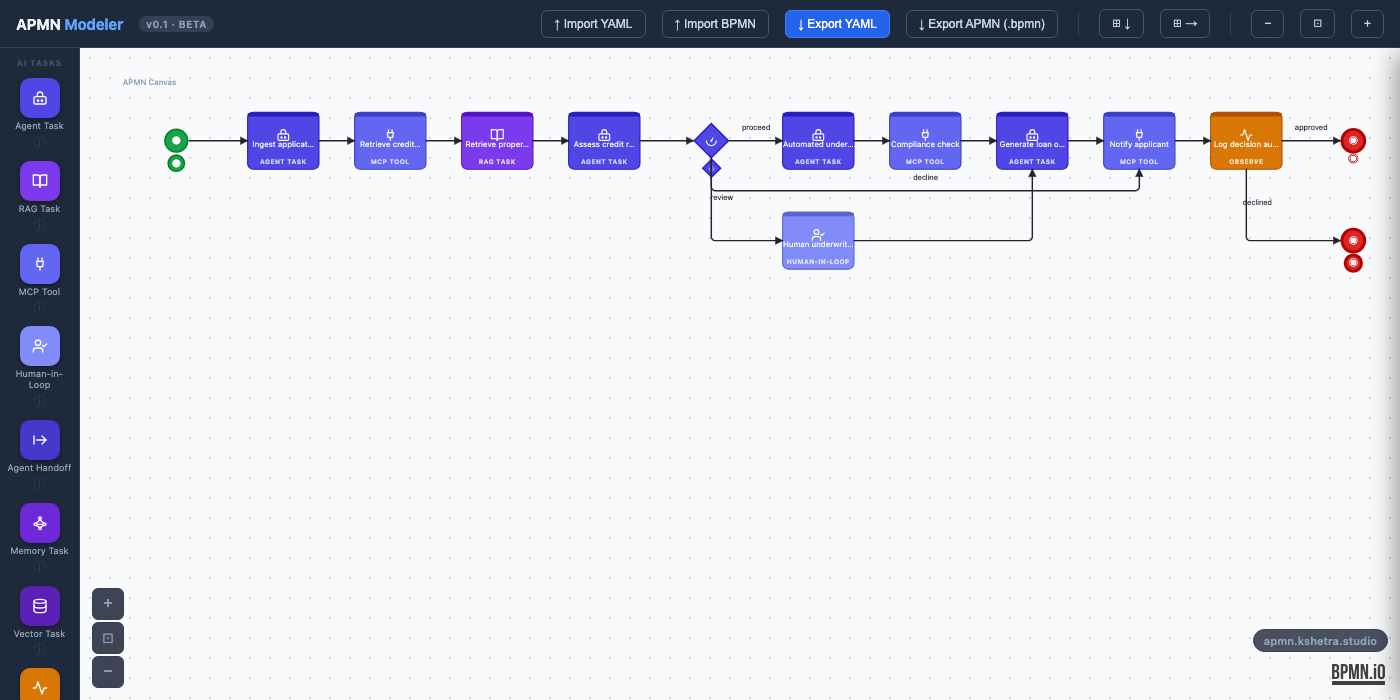Open info icon under Agent Handoff

coord(40,484)
